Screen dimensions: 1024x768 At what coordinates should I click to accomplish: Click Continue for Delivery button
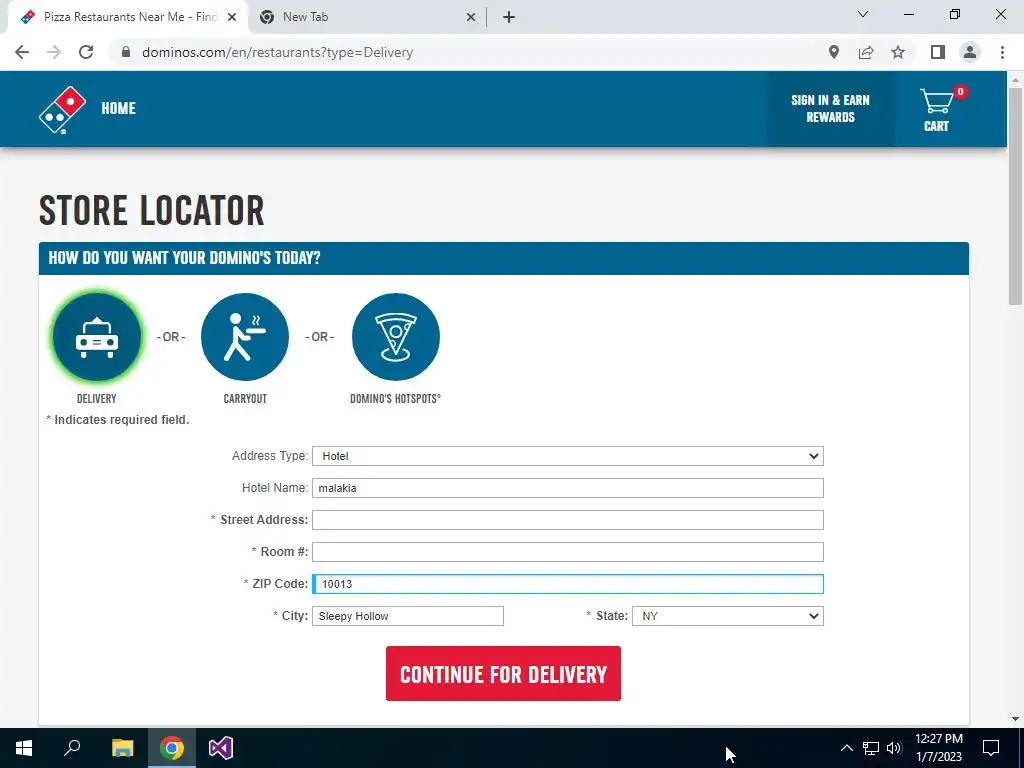pos(503,674)
